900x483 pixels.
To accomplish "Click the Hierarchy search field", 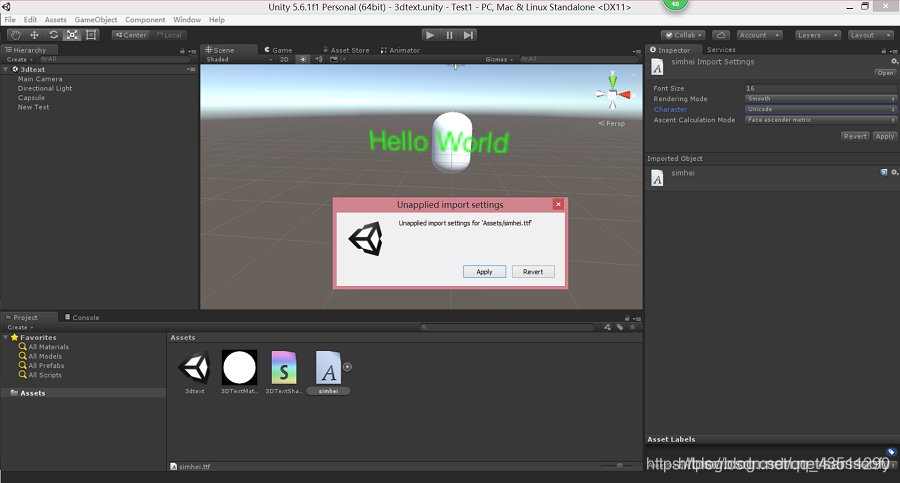I will [x=115, y=59].
